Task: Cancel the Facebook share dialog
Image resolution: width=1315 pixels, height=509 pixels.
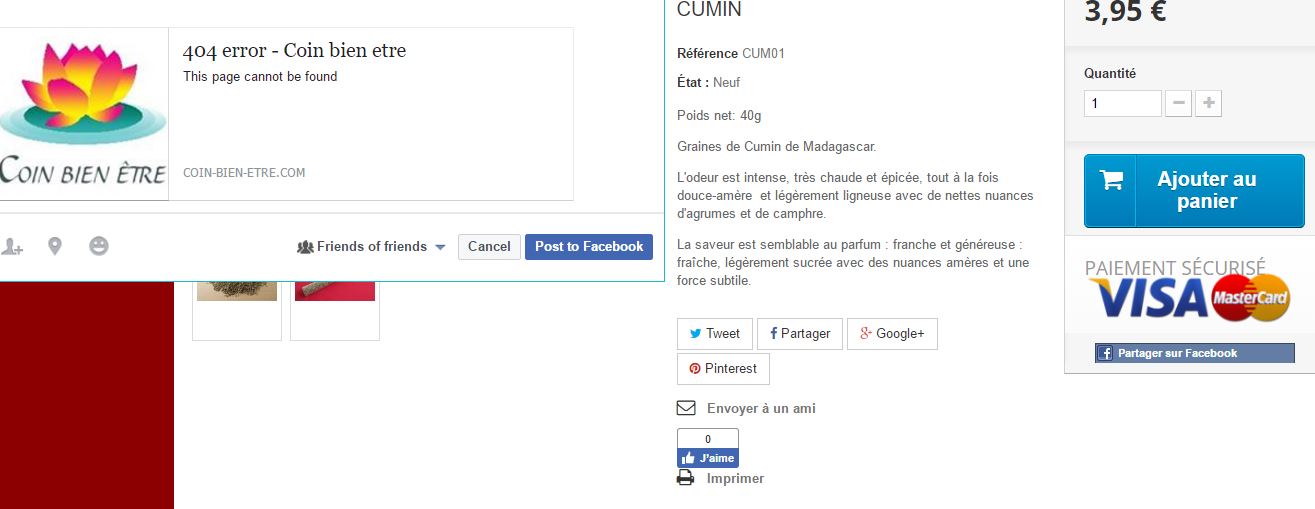Action: (x=489, y=247)
